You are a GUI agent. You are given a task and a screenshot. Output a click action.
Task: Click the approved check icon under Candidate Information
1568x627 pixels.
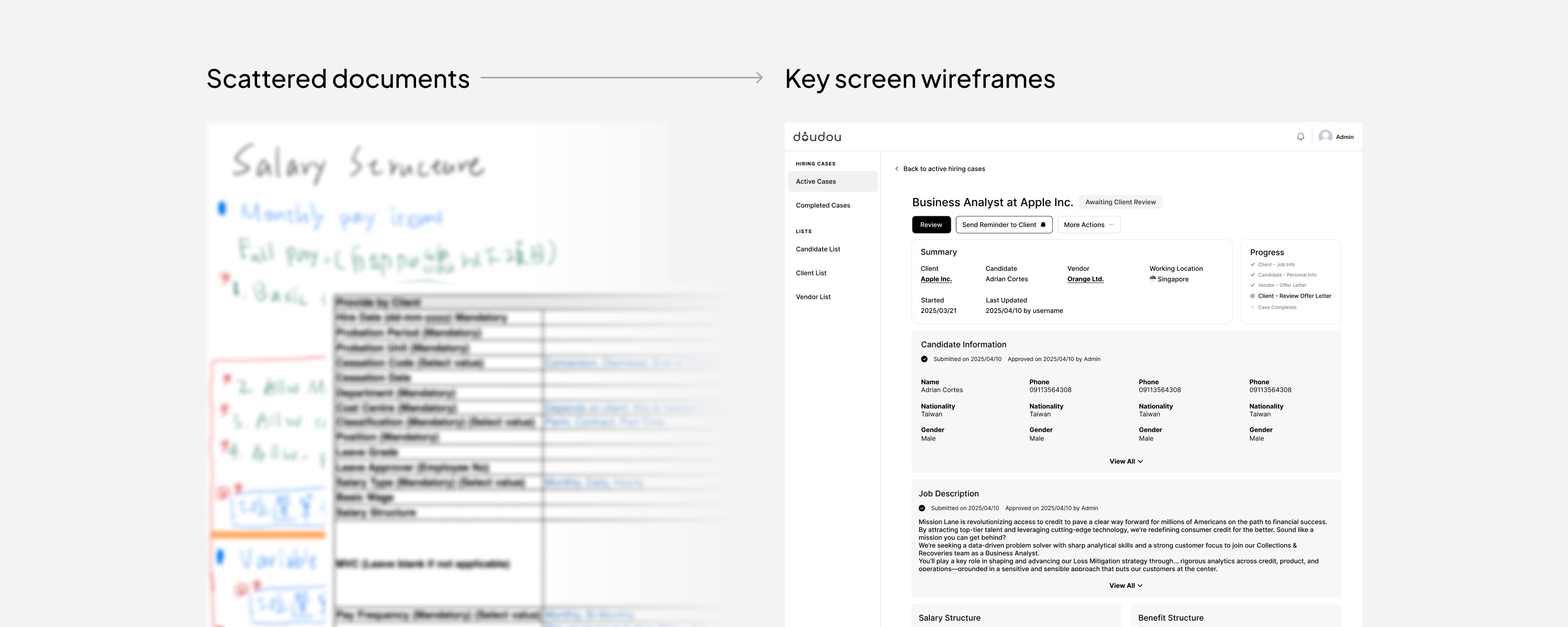[x=925, y=359]
